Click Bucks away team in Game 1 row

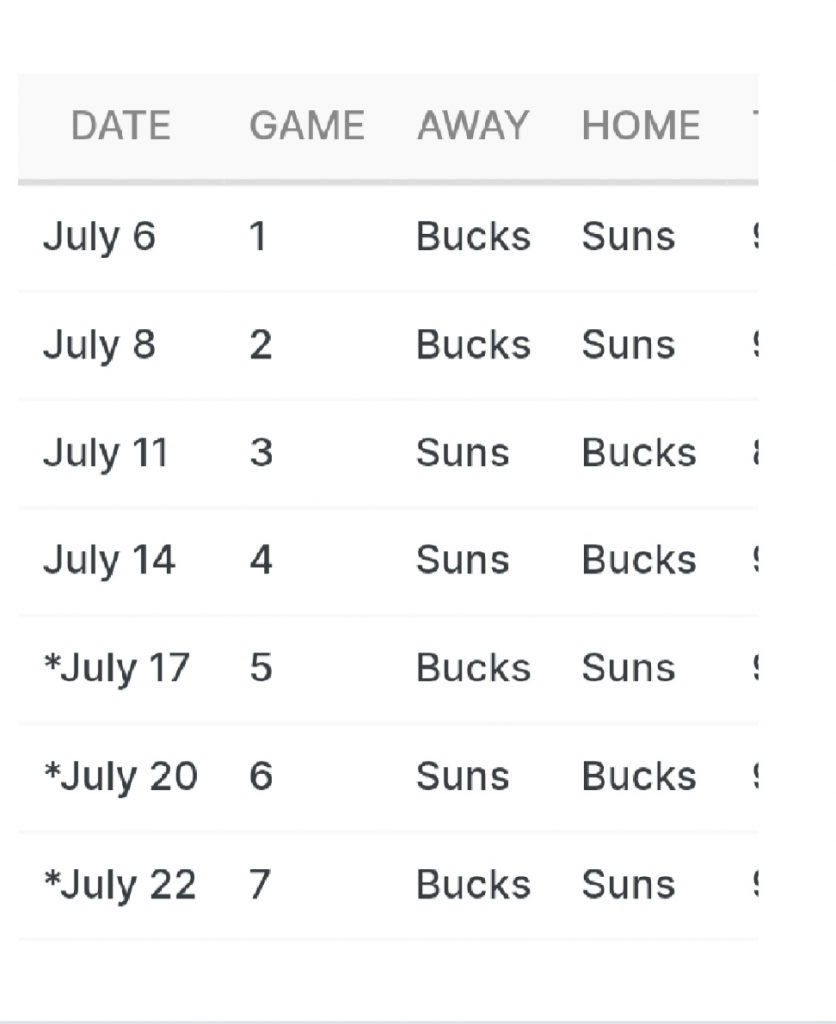473,238
